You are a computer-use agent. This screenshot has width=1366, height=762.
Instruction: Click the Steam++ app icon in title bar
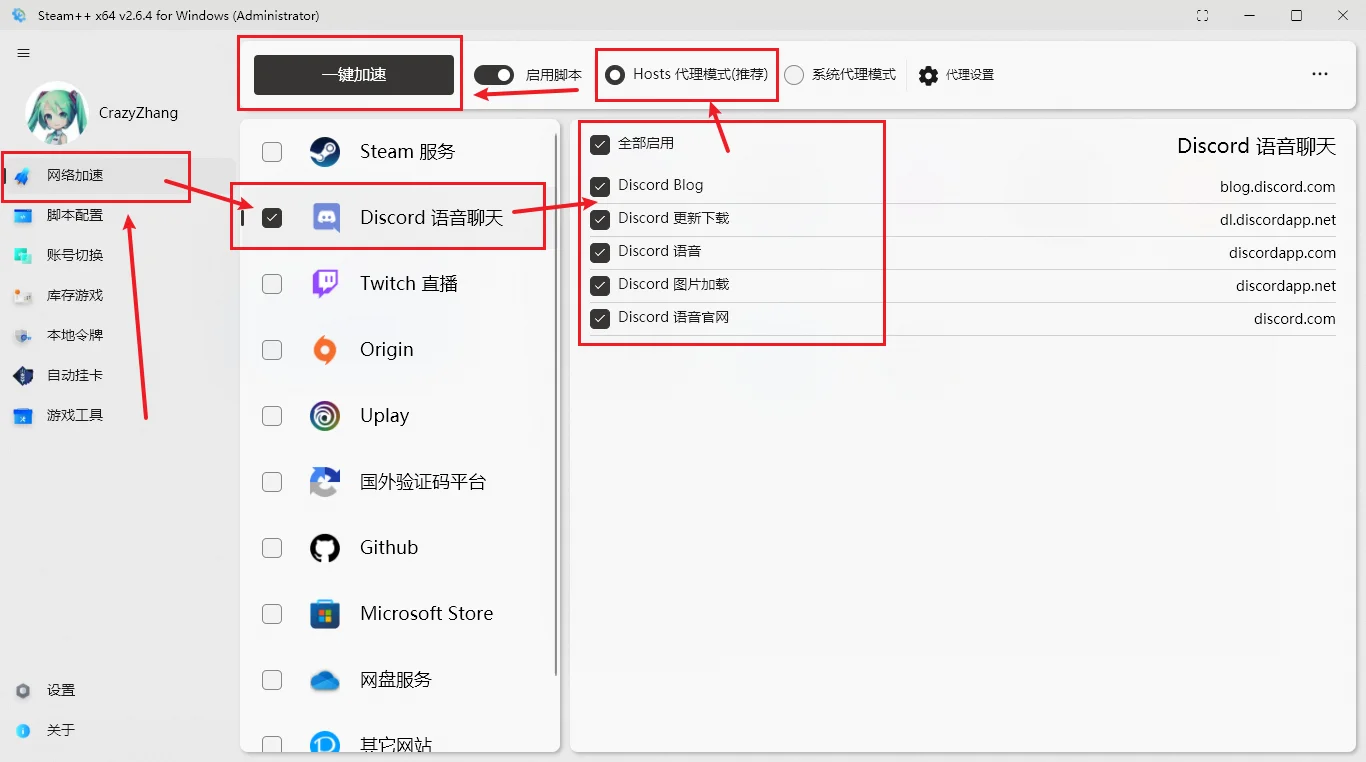coord(18,15)
